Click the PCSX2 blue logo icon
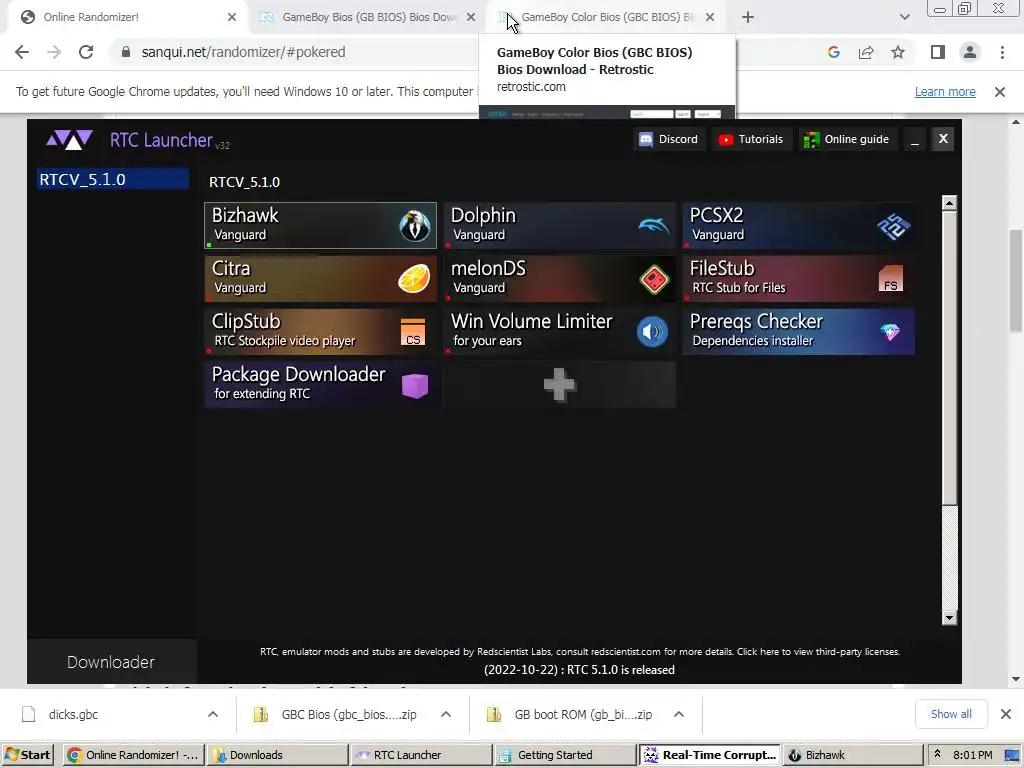 (x=893, y=227)
